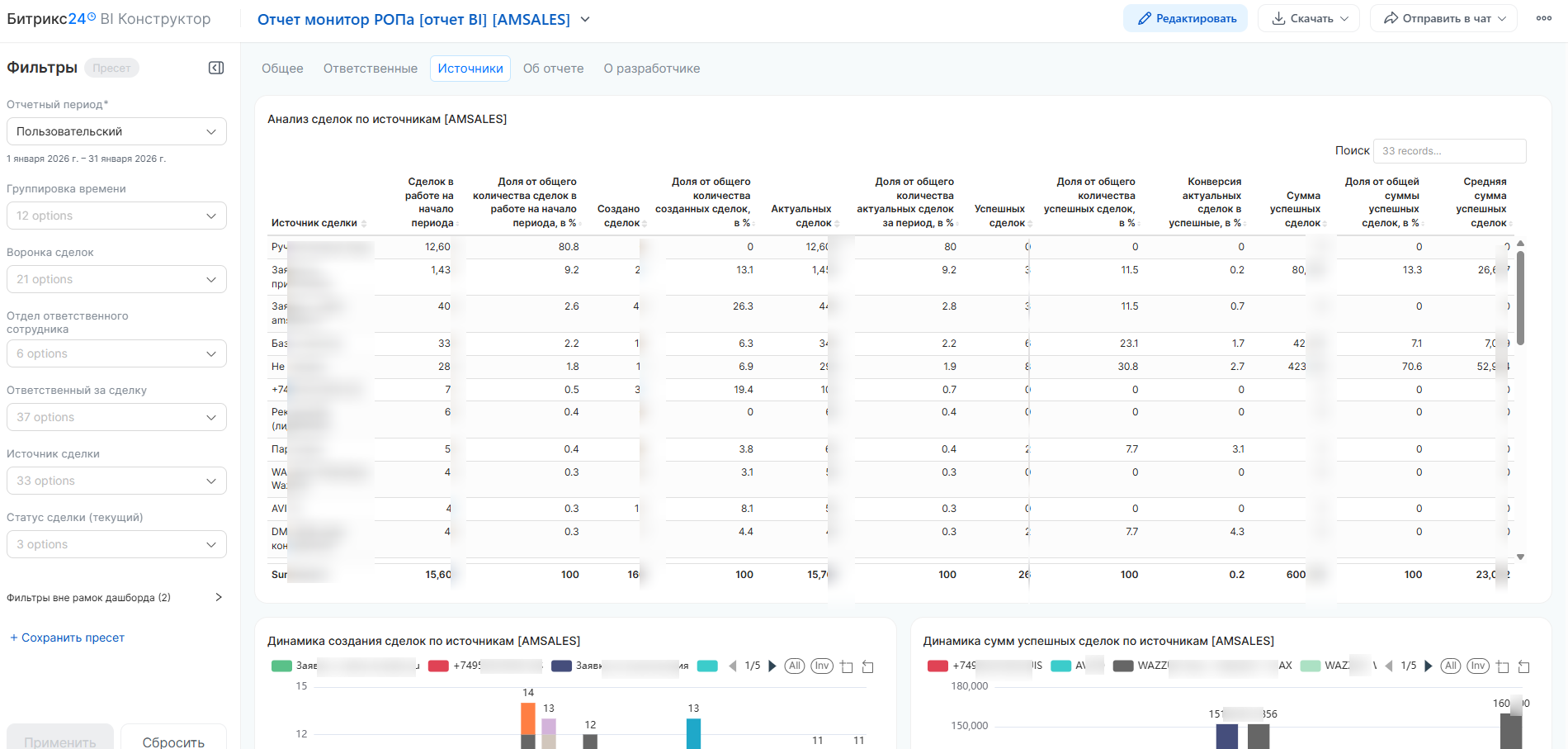This screenshot has width=1568, height=749.
Task: Expand the Воронка сделок filter dropdown
Action: [116, 279]
